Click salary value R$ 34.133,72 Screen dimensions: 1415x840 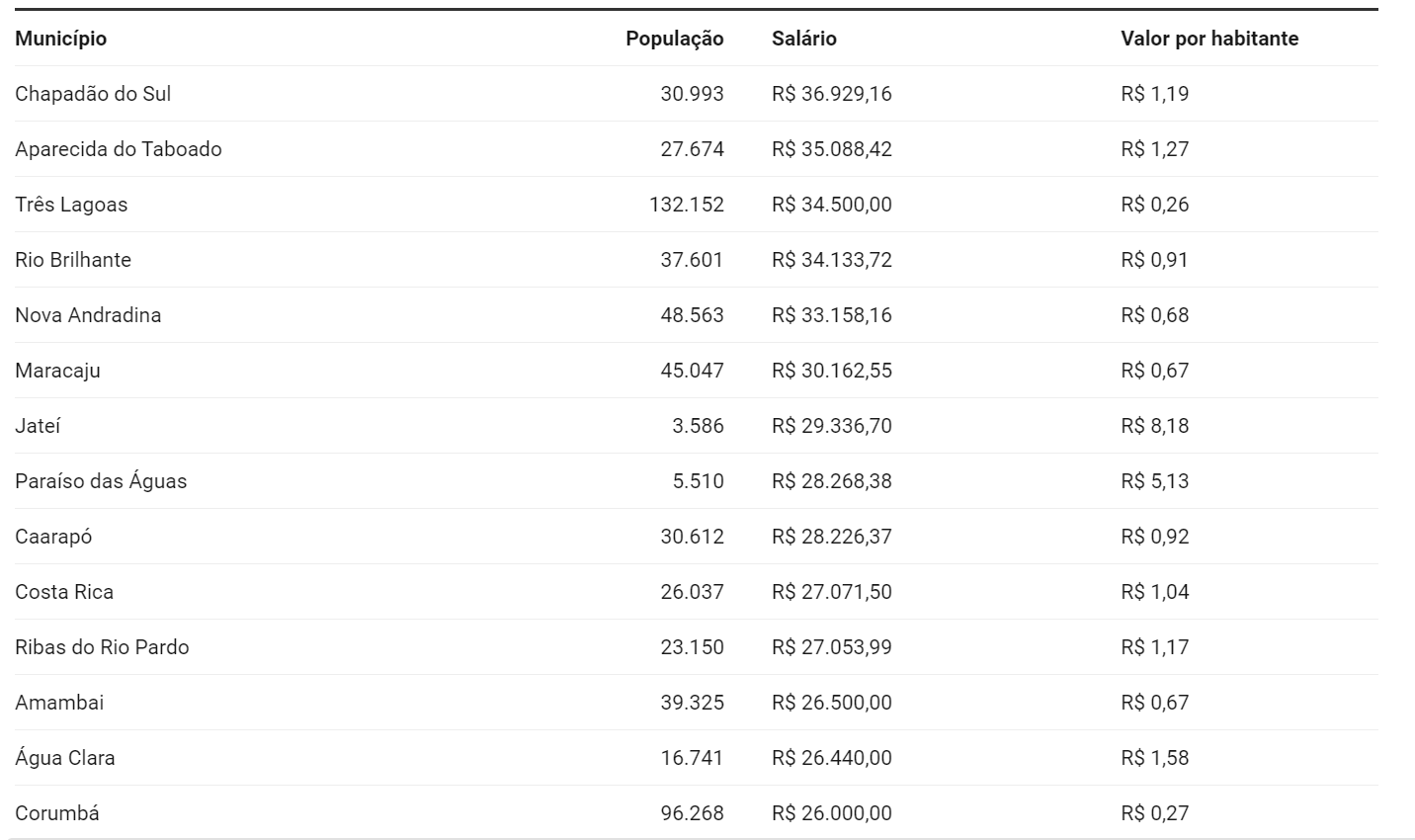(832, 260)
